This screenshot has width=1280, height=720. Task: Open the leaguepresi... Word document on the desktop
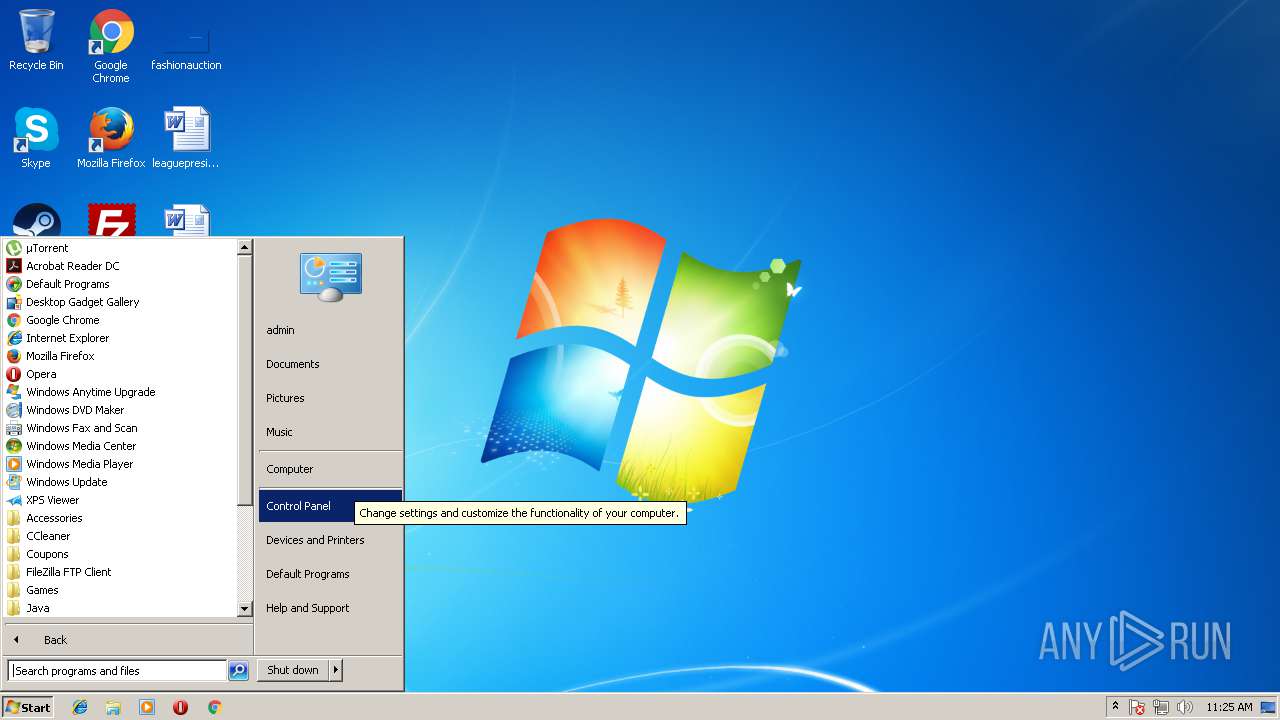[186, 138]
